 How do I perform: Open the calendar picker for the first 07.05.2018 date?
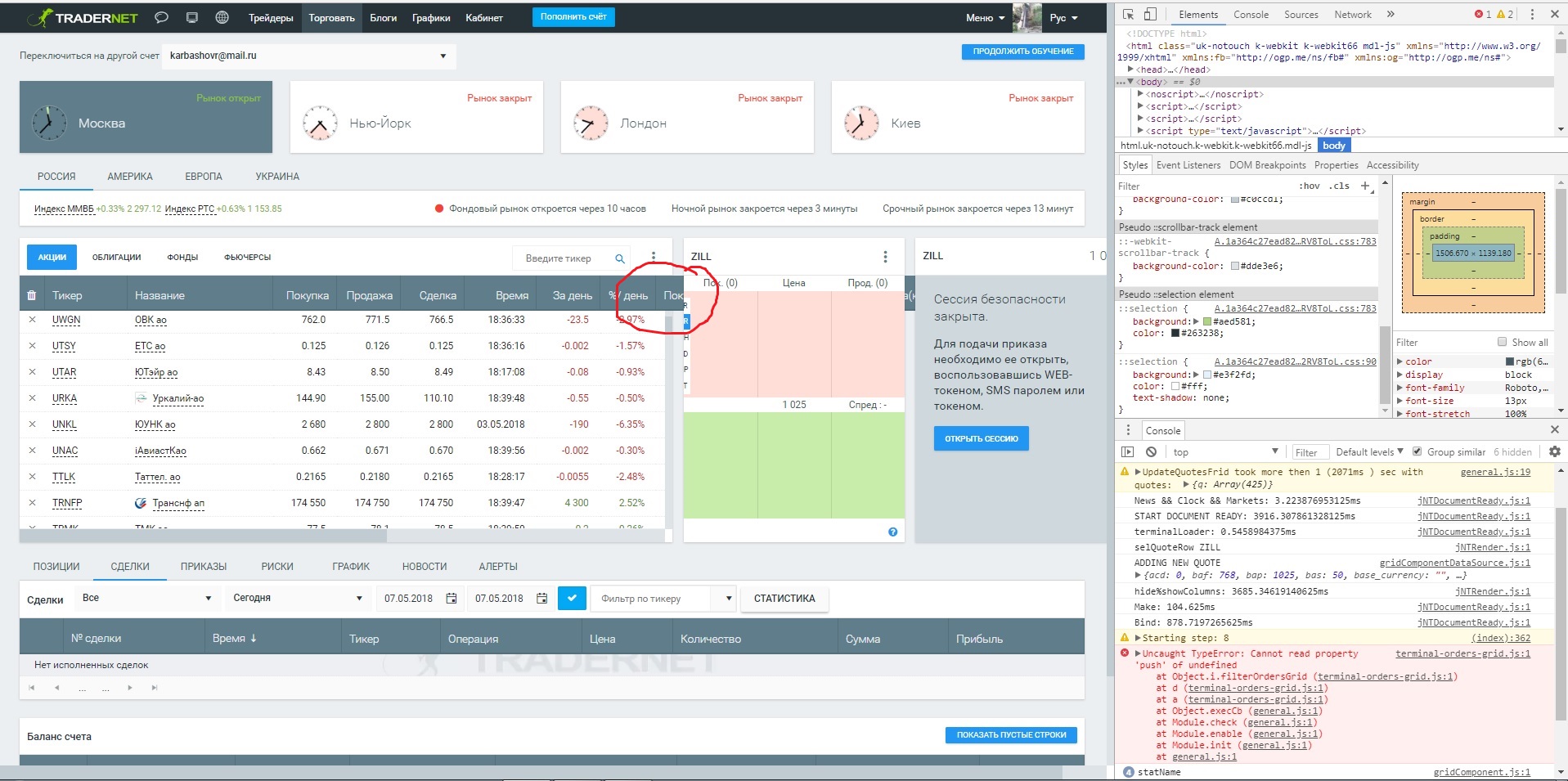pos(452,599)
